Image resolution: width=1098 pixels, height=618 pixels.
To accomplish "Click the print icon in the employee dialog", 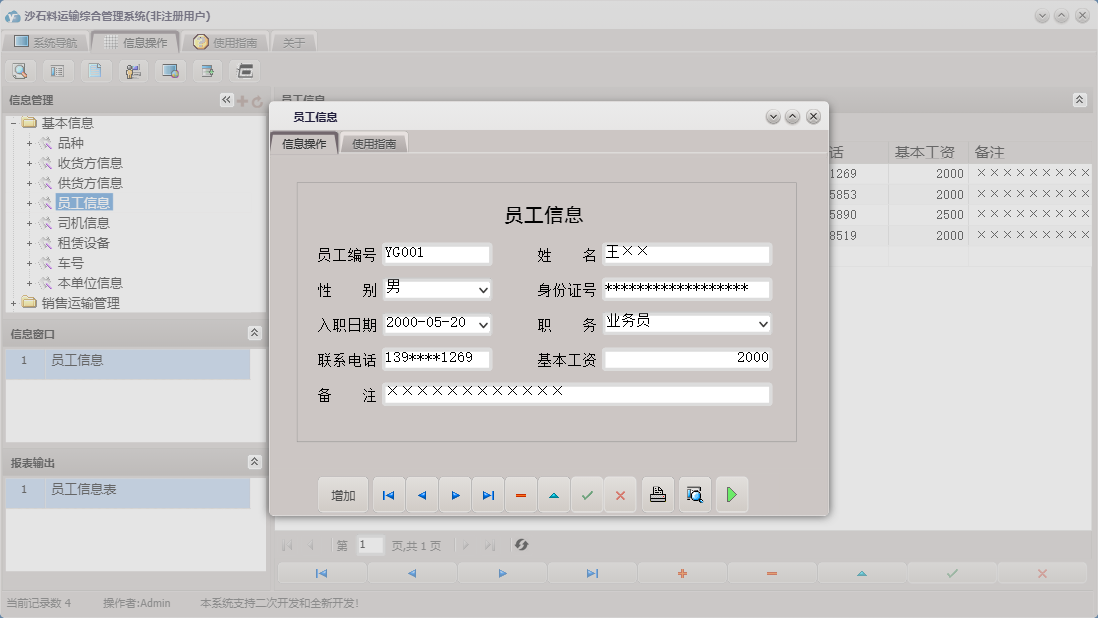I will (657, 494).
